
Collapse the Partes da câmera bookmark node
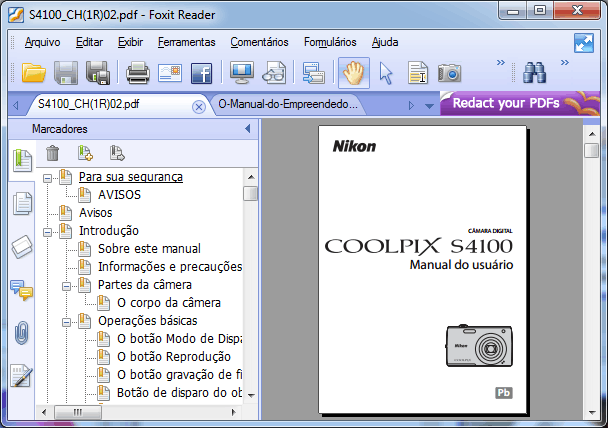(66, 286)
